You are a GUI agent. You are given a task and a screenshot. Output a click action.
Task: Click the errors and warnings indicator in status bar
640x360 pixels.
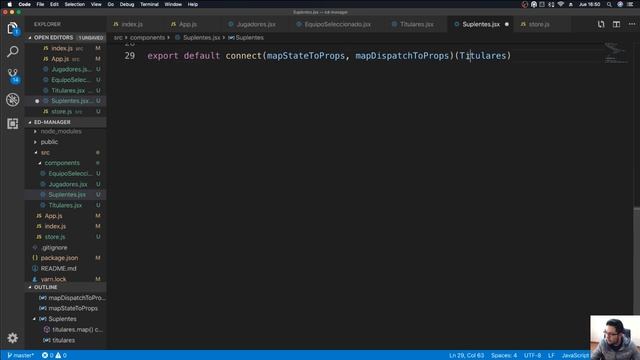point(54,356)
